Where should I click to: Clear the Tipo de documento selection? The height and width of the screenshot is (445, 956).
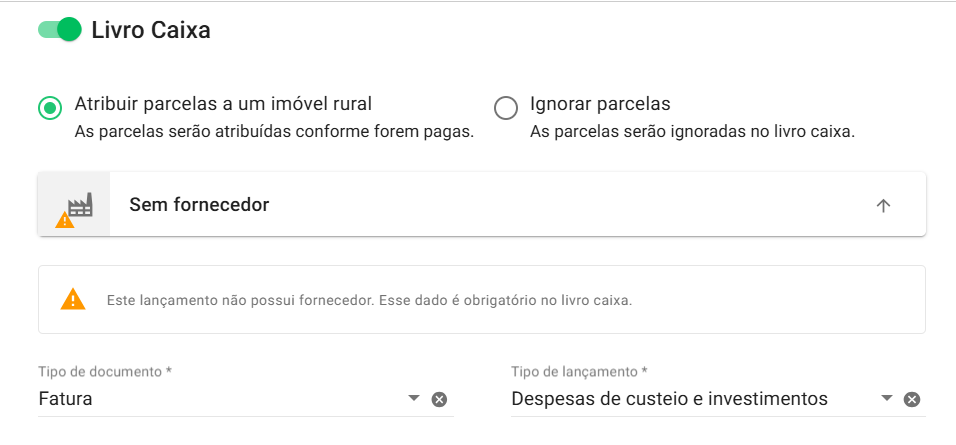pyautogui.click(x=439, y=400)
